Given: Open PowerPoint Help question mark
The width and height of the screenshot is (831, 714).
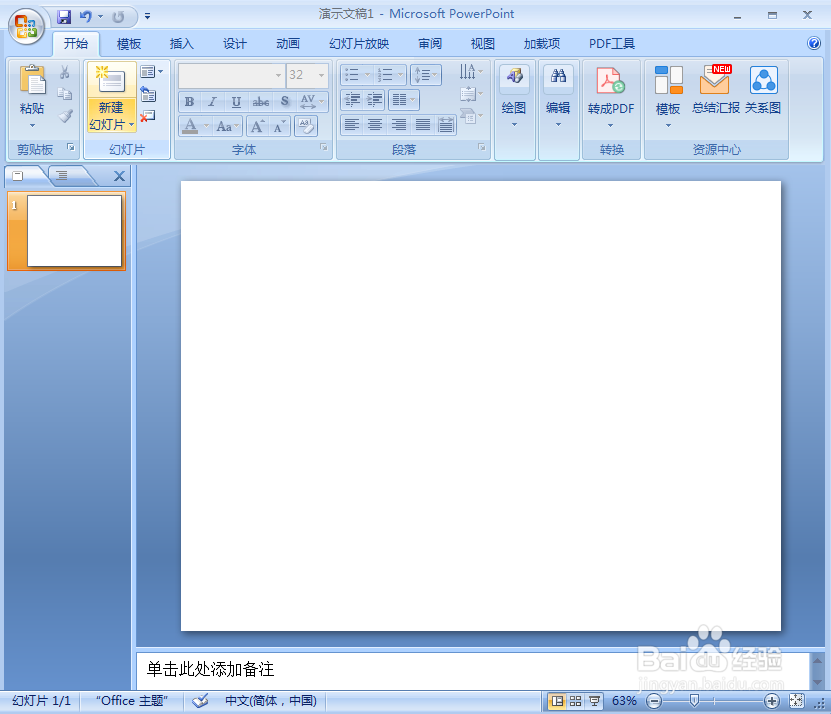Looking at the screenshot, I should (x=814, y=43).
